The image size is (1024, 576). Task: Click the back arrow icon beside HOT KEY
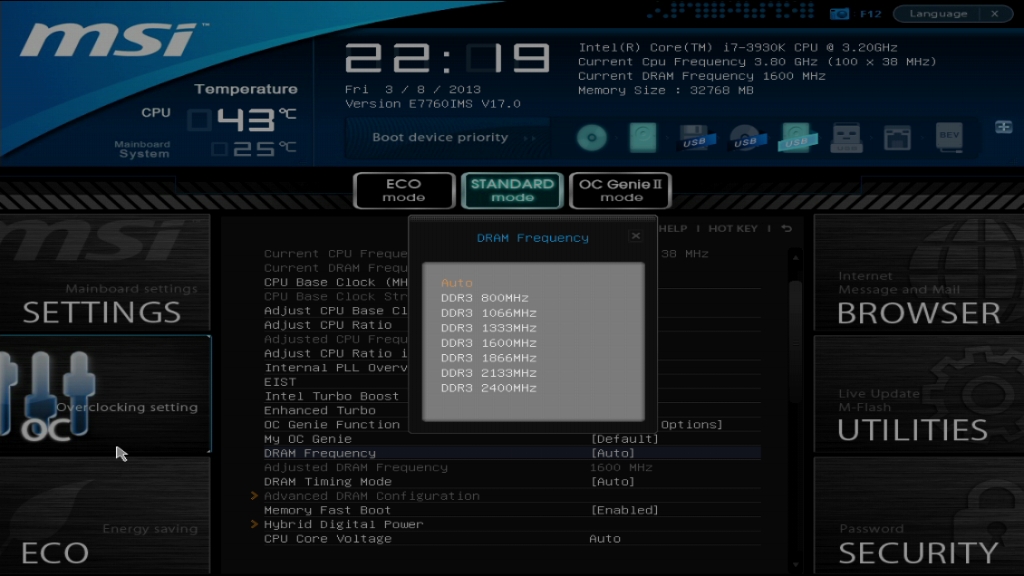(786, 229)
